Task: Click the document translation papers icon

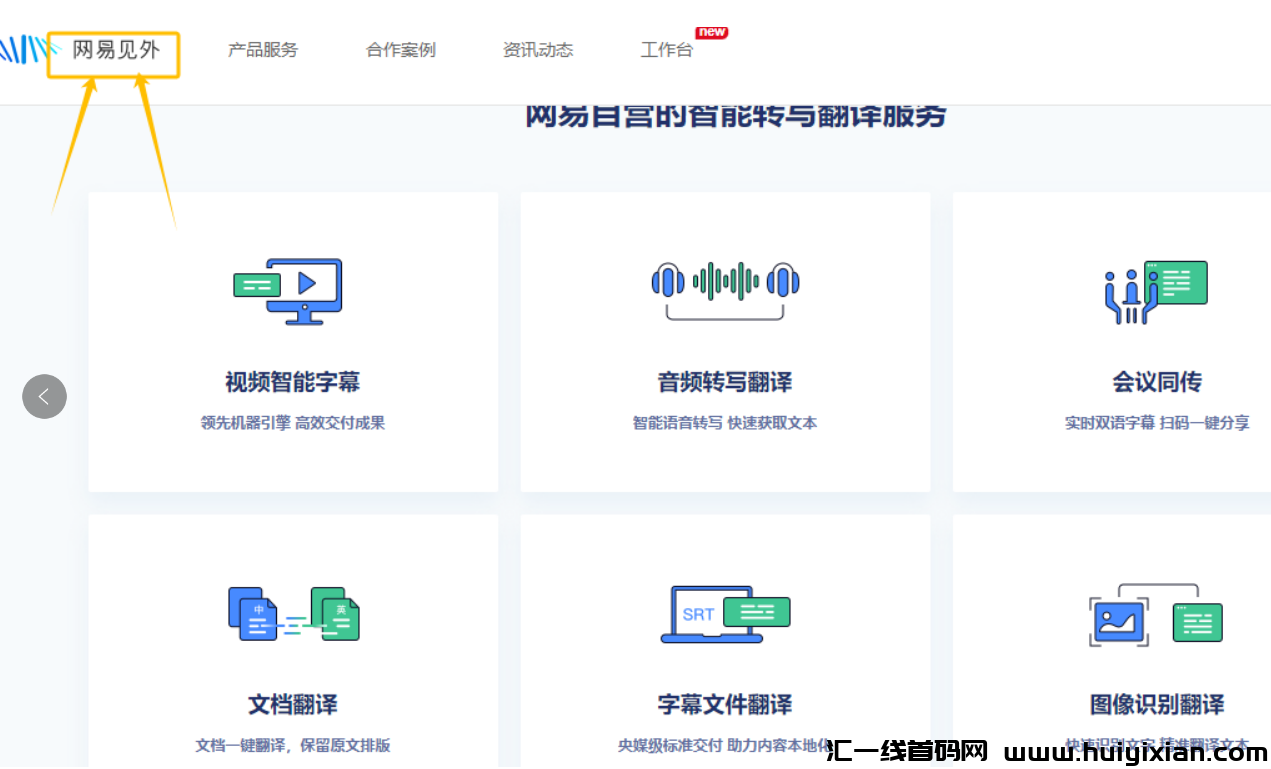Action: pos(291,613)
